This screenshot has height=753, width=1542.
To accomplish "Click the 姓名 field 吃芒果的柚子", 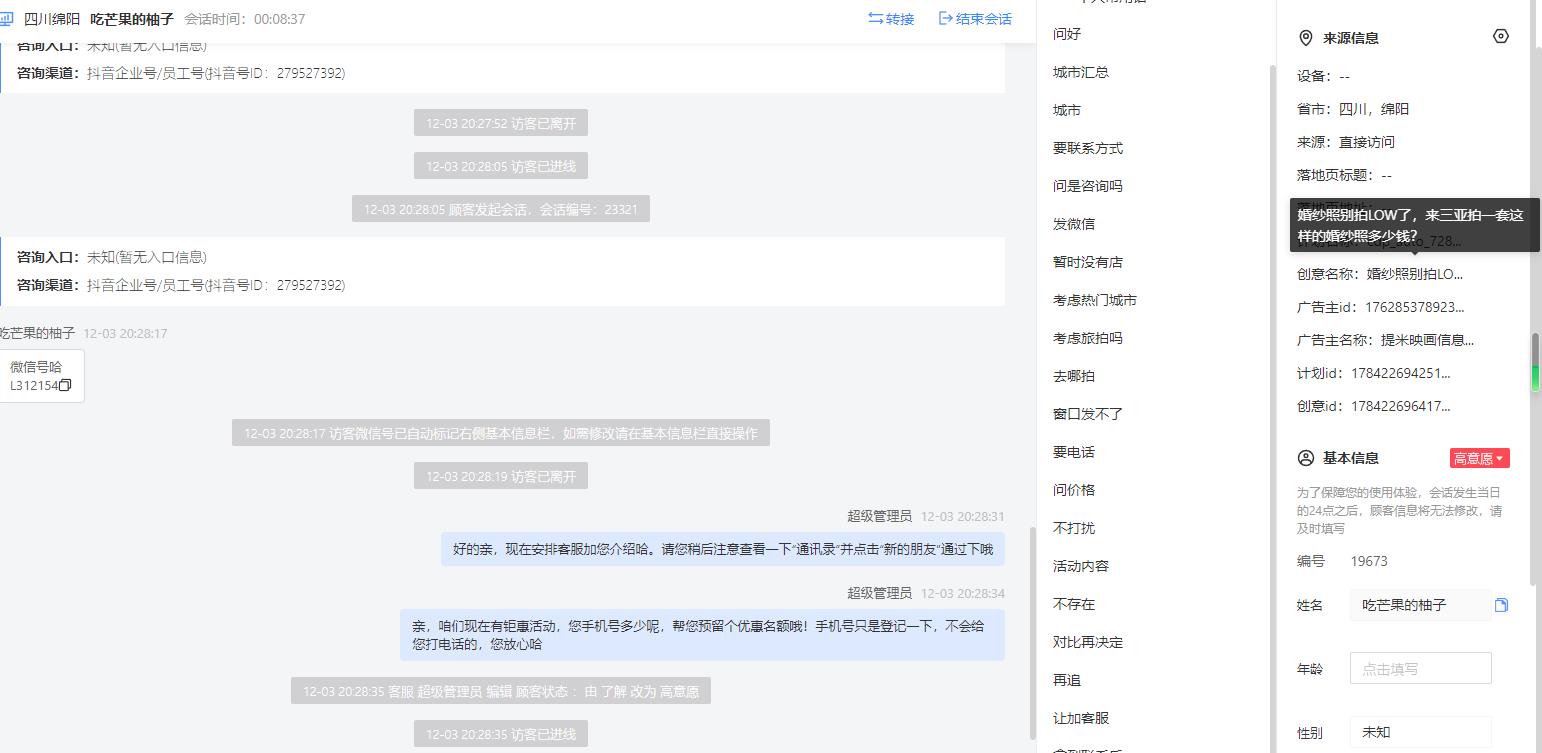I will 1420,605.
